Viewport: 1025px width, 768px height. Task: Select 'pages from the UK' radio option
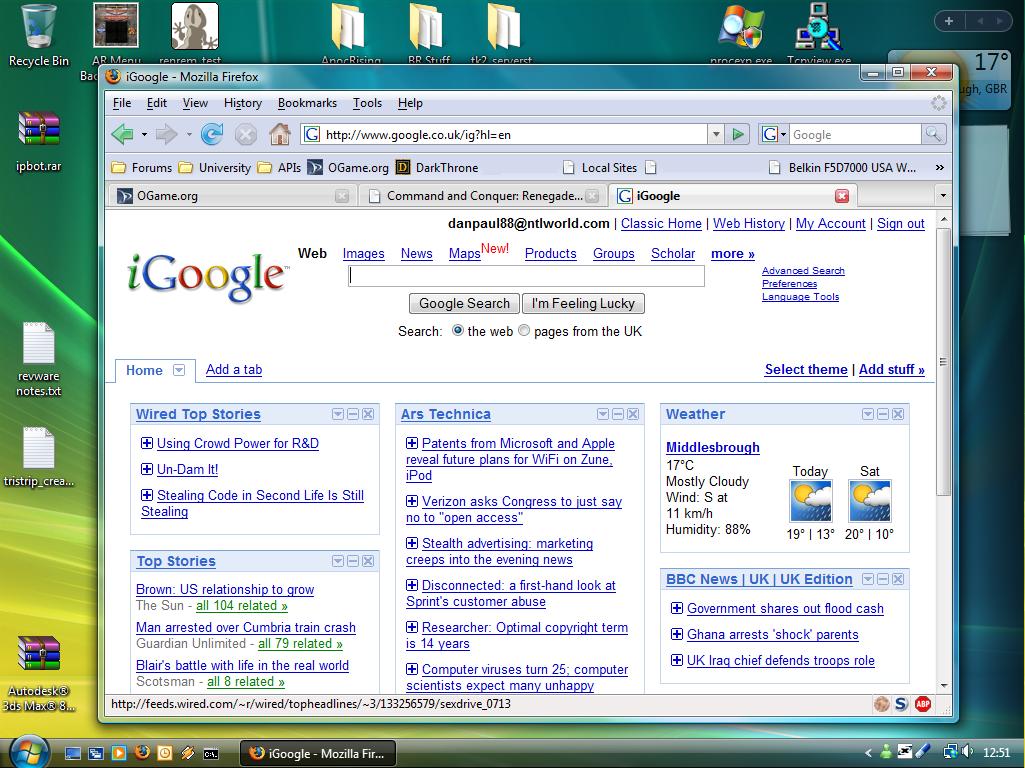coord(524,331)
